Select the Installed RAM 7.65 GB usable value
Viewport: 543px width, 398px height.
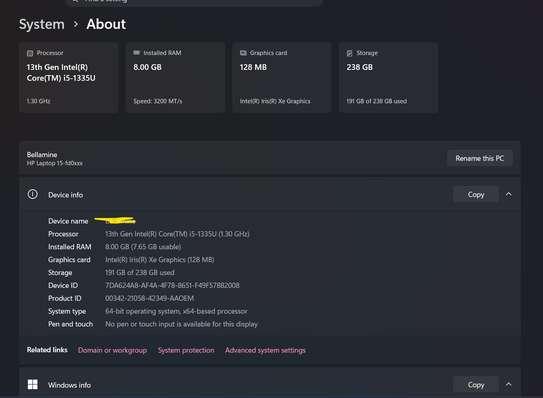click(x=143, y=247)
